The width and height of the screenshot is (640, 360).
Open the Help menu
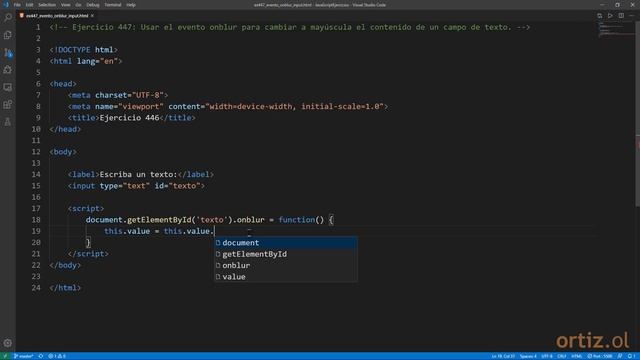[131, 5]
